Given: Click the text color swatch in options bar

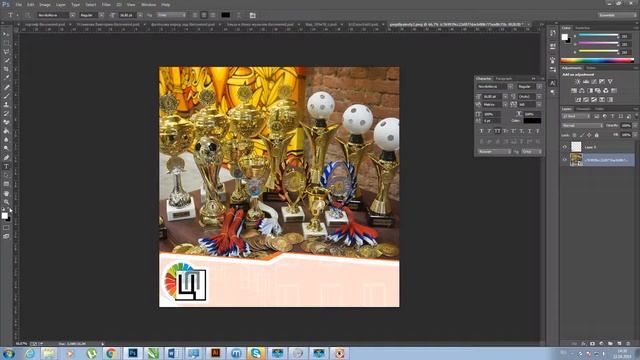Looking at the screenshot, I should pyautogui.click(x=225, y=15).
